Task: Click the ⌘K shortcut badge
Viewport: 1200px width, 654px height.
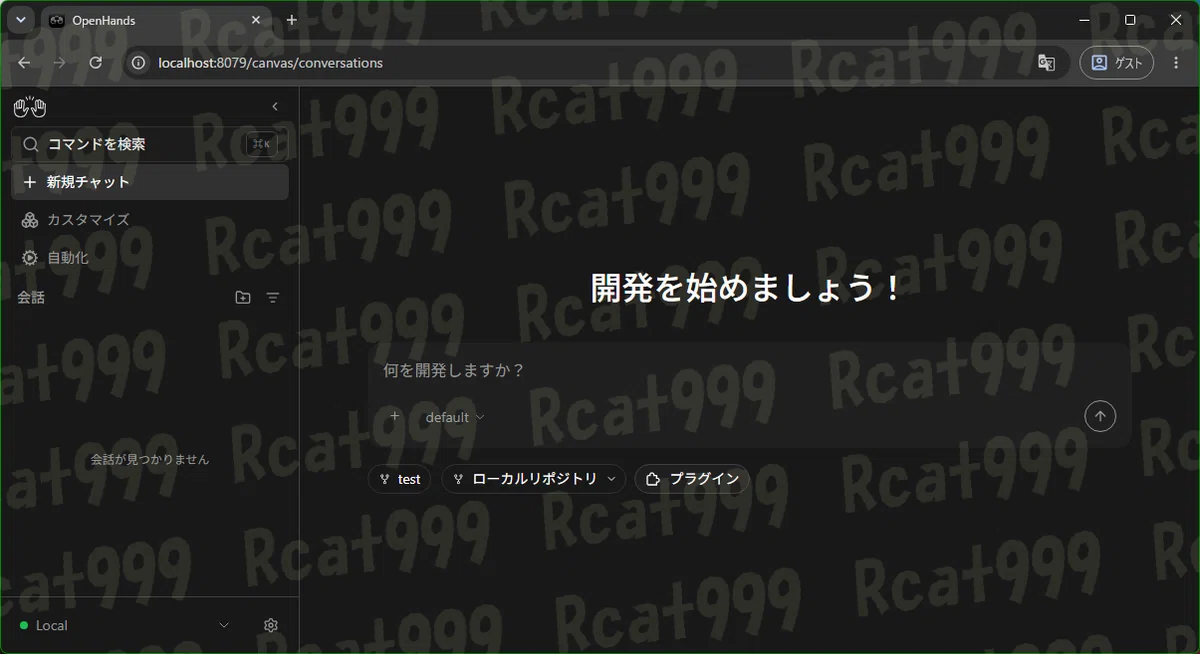Action: 262,144
